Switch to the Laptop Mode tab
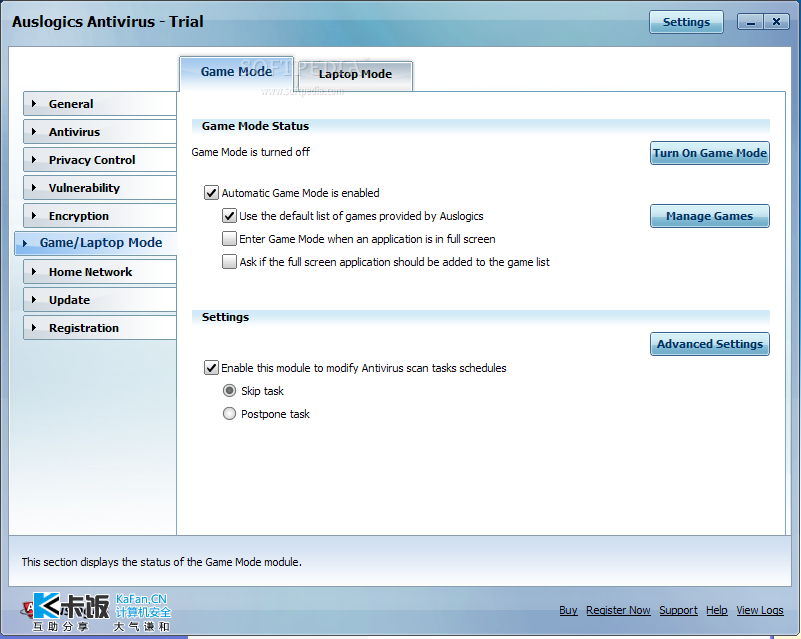 tap(355, 75)
